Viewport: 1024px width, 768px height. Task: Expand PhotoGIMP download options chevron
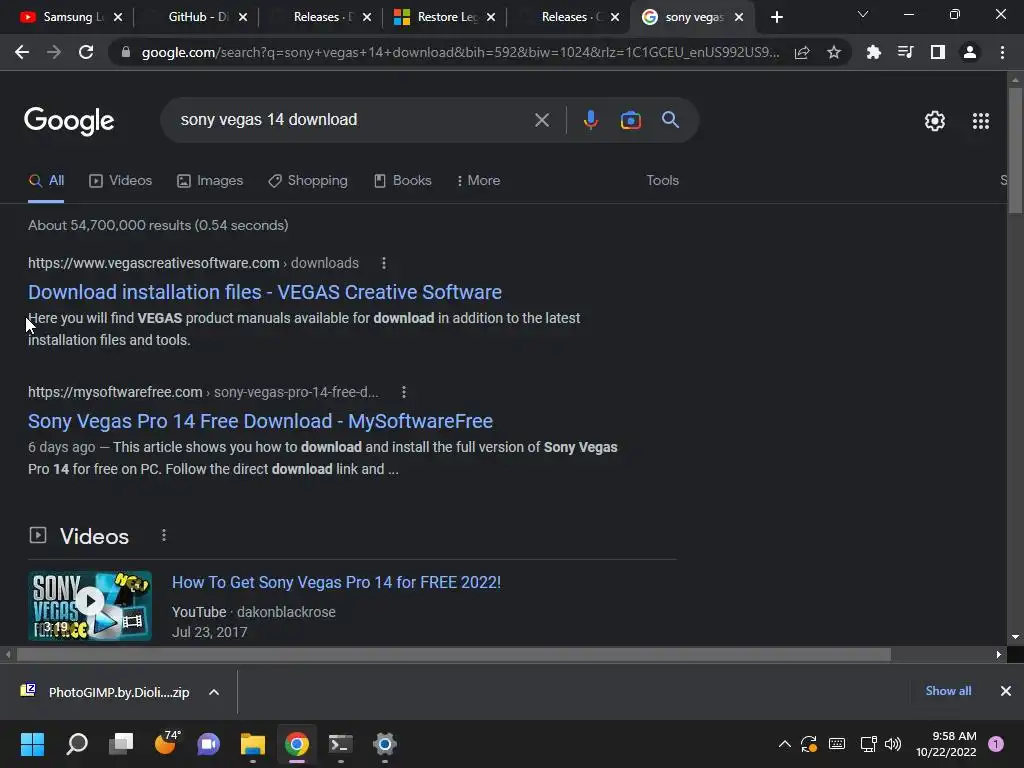[x=214, y=692]
